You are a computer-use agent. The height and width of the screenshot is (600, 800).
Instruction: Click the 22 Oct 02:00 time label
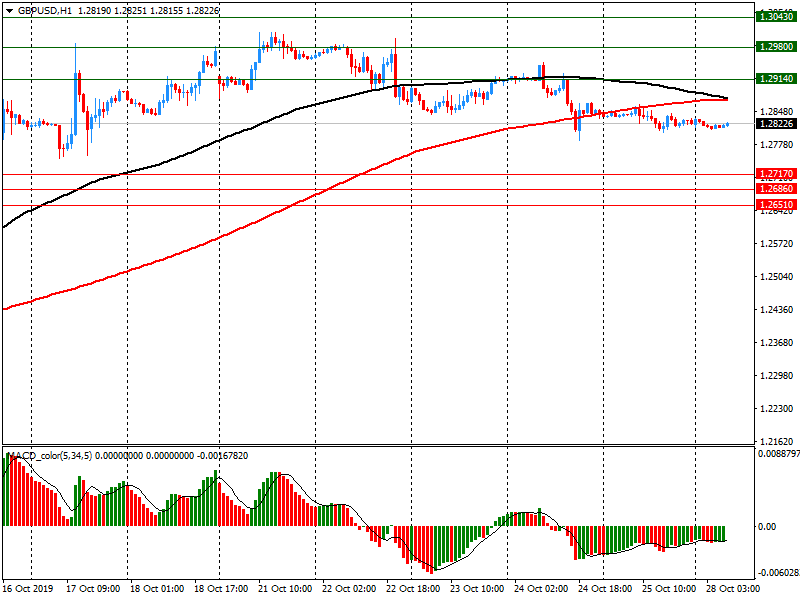(x=349, y=589)
